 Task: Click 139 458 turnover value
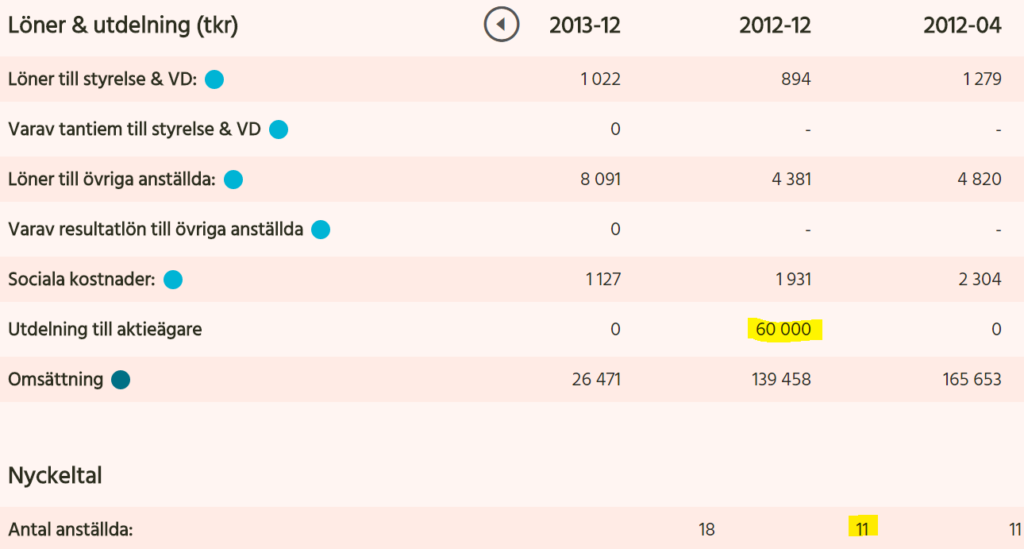[781, 379]
